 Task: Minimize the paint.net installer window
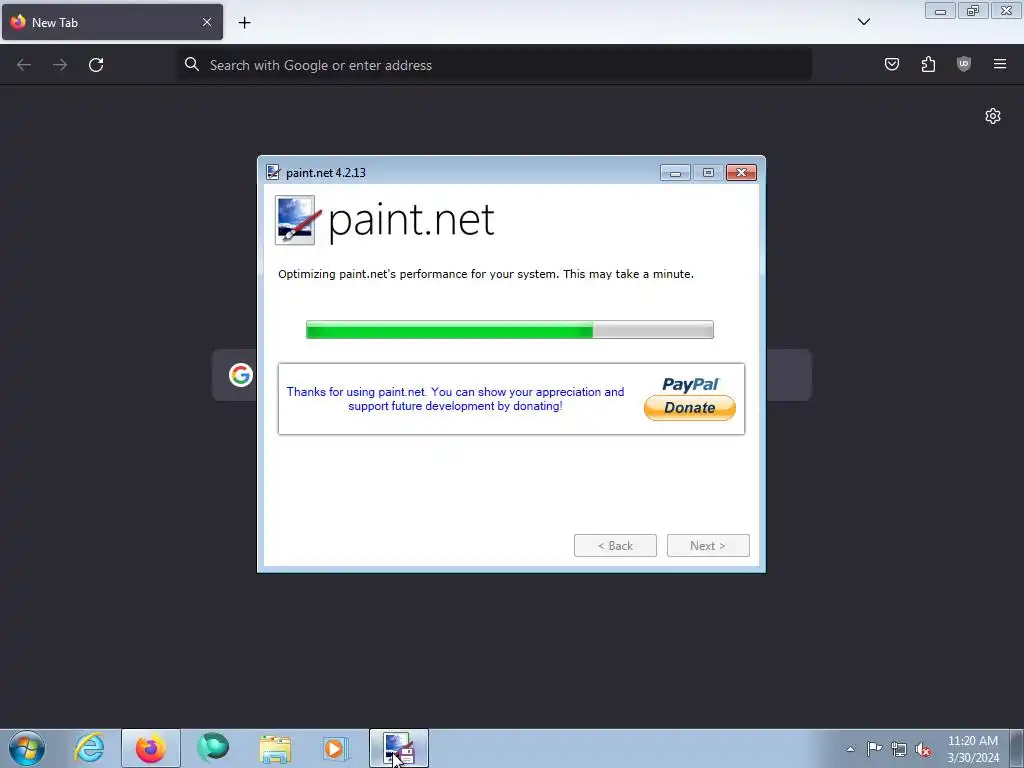pos(675,172)
